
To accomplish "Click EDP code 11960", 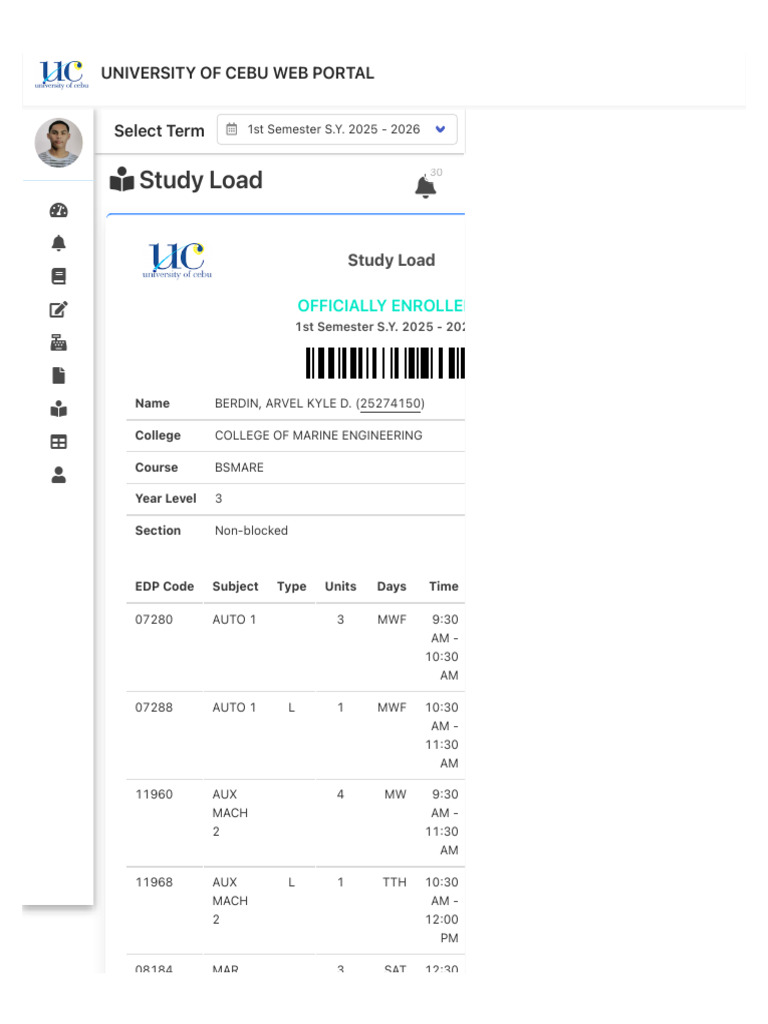I will [x=154, y=795].
